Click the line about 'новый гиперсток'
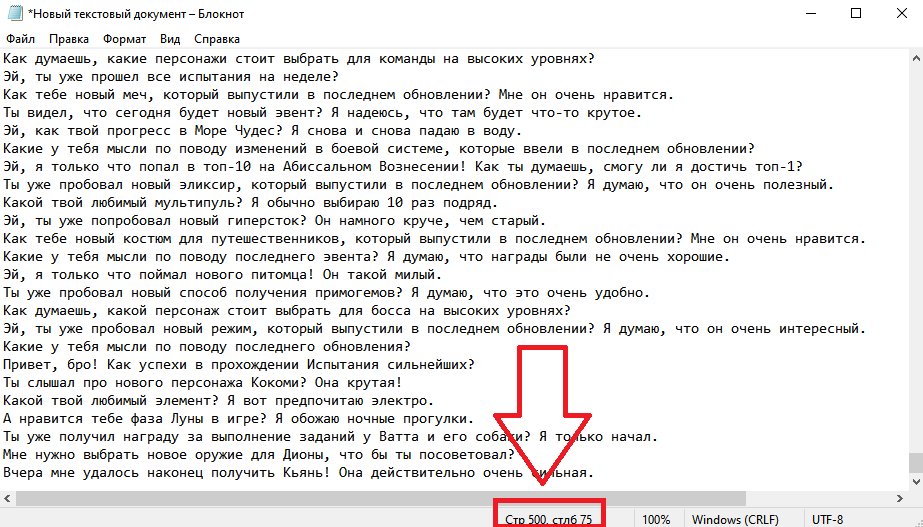 pos(274,220)
